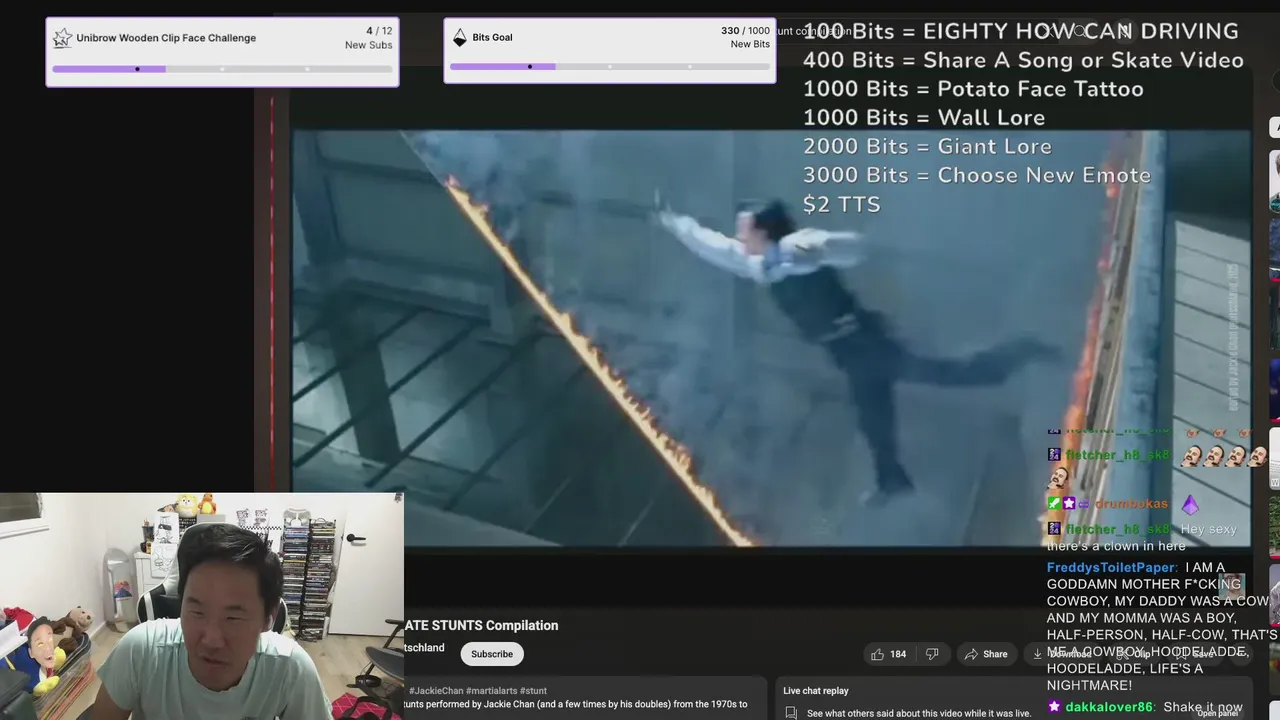Click the purple bits gem after drumbokas
Screen dimensions: 1280x720
1189,504
